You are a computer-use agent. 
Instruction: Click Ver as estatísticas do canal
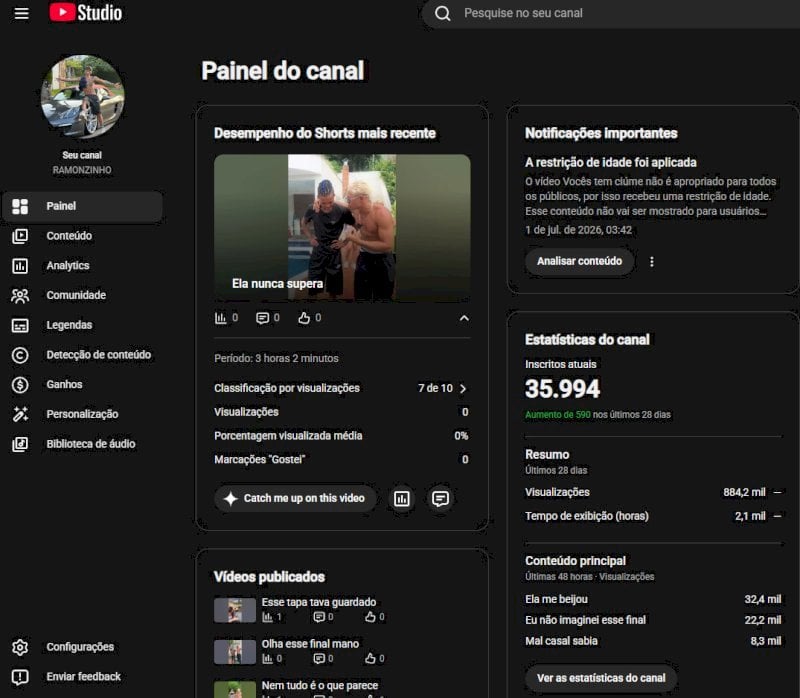click(601, 678)
